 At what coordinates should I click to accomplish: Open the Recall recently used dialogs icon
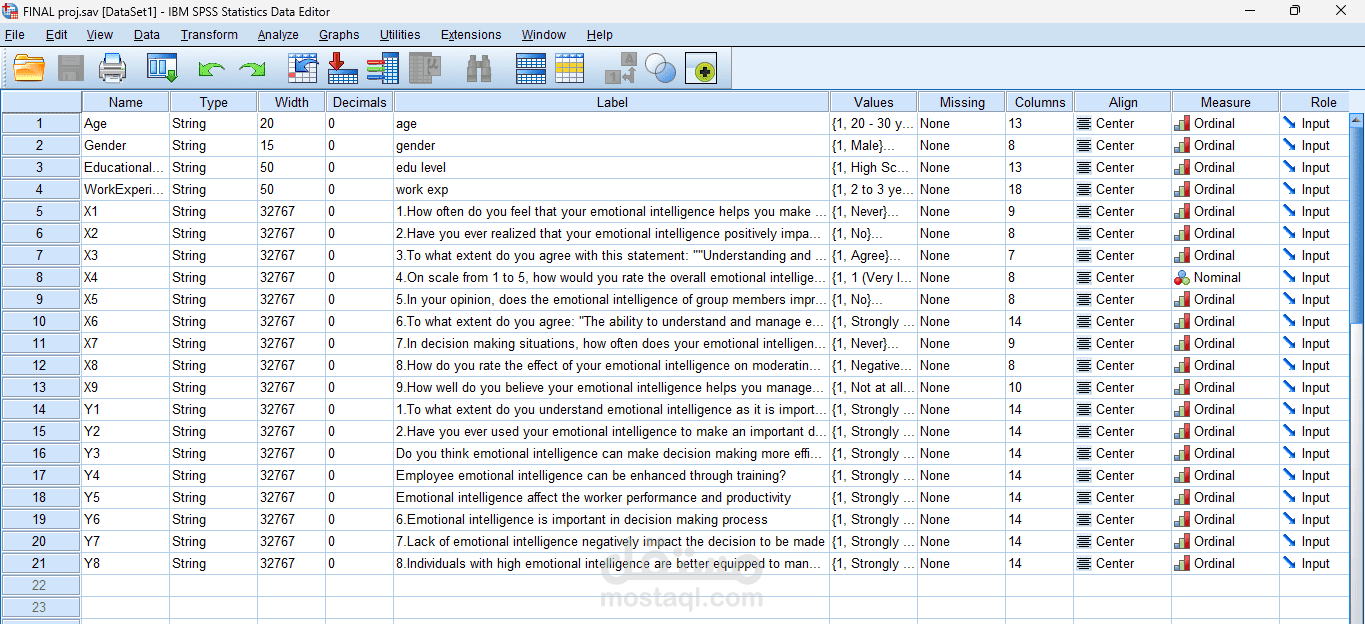162,68
